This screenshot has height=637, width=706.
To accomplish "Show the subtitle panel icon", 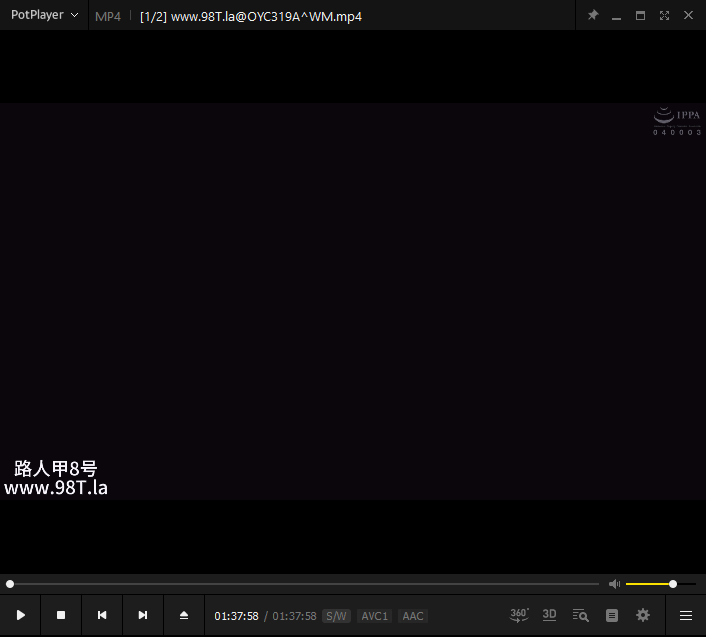I will [612, 615].
